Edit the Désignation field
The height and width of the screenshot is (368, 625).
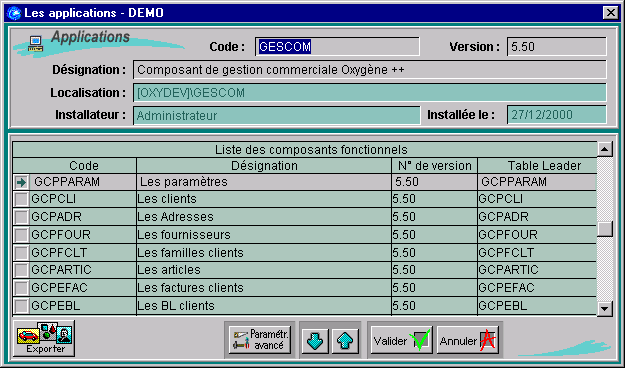pos(370,70)
